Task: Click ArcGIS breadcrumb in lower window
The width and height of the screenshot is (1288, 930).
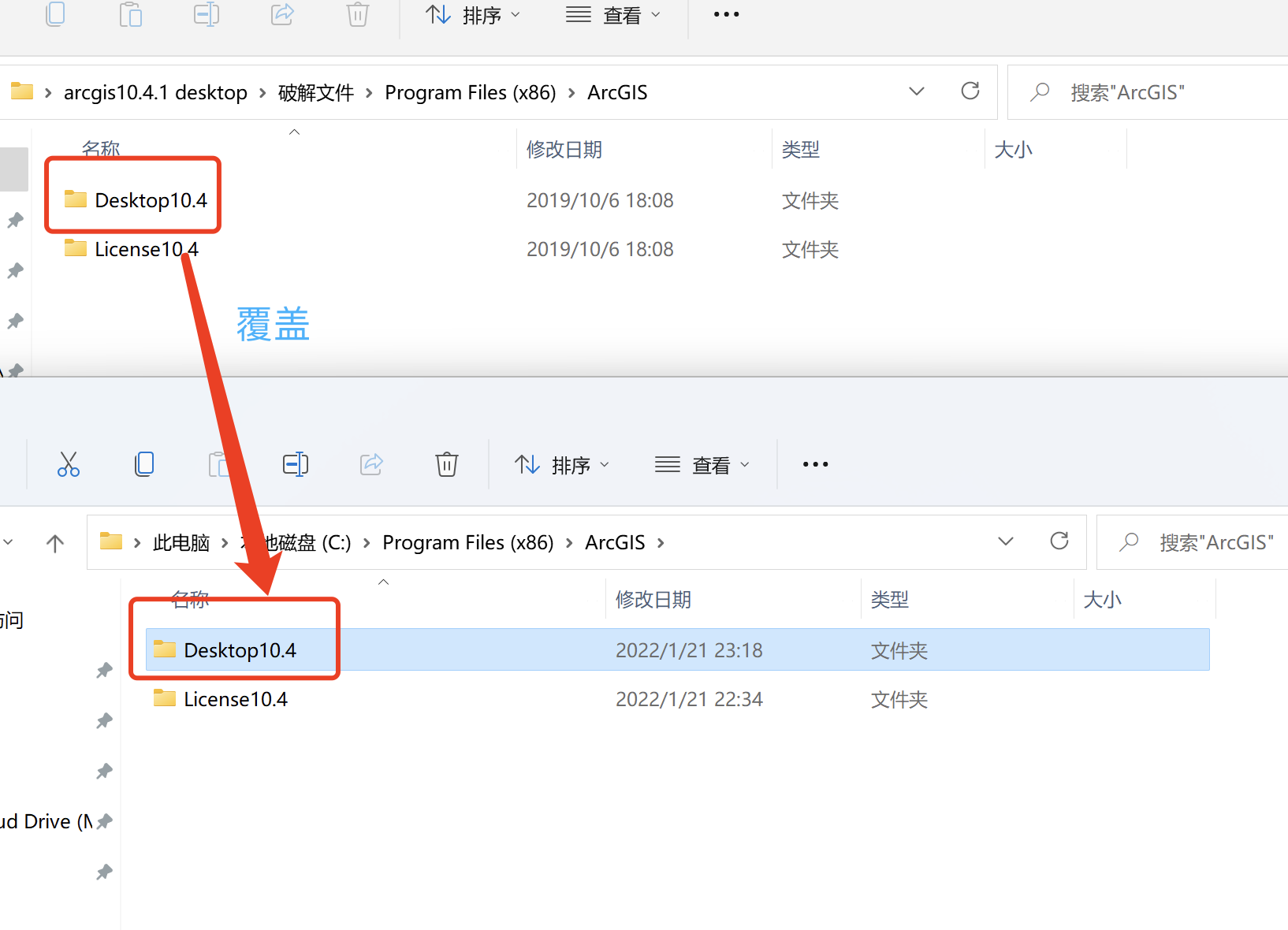Action: coord(615,542)
